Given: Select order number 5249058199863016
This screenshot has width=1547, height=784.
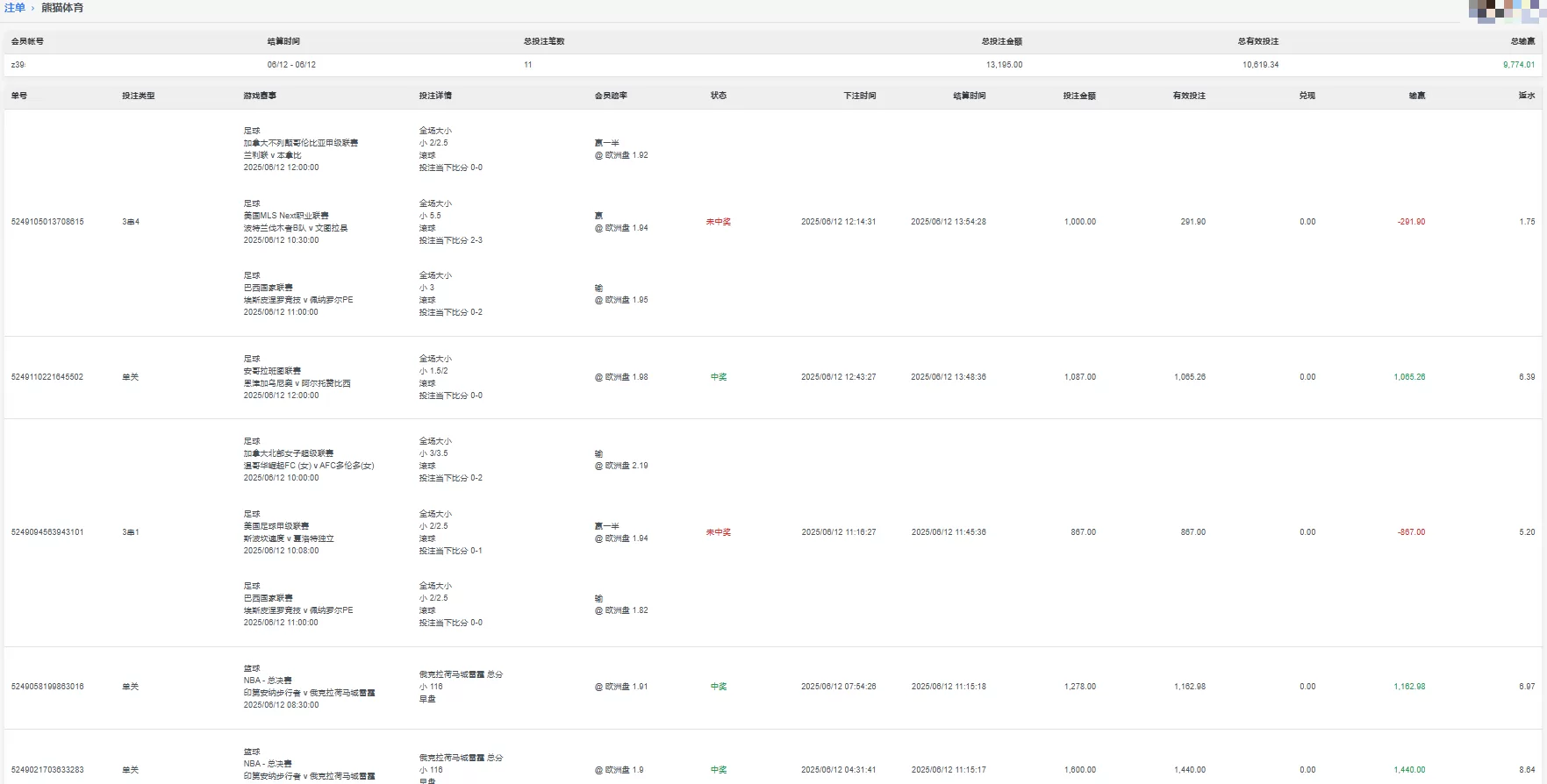Looking at the screenshot, I should pos(47,687).
